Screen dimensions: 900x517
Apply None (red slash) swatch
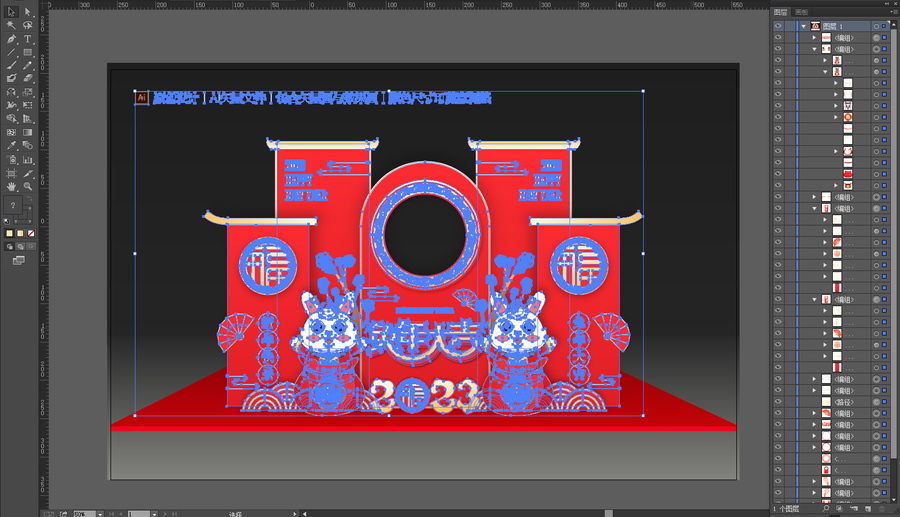[31, 233]
